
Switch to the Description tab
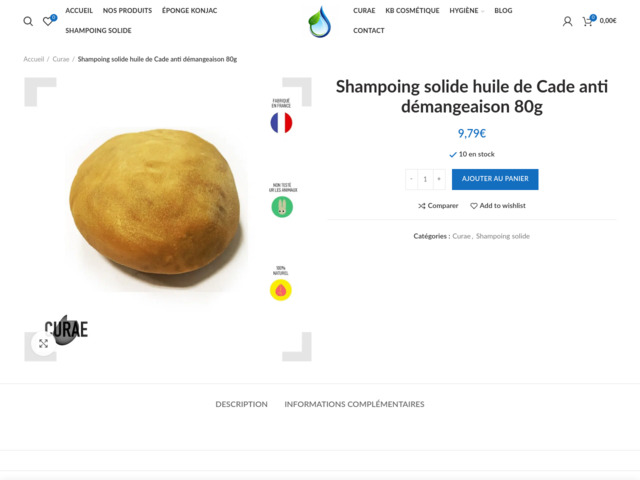242,404
